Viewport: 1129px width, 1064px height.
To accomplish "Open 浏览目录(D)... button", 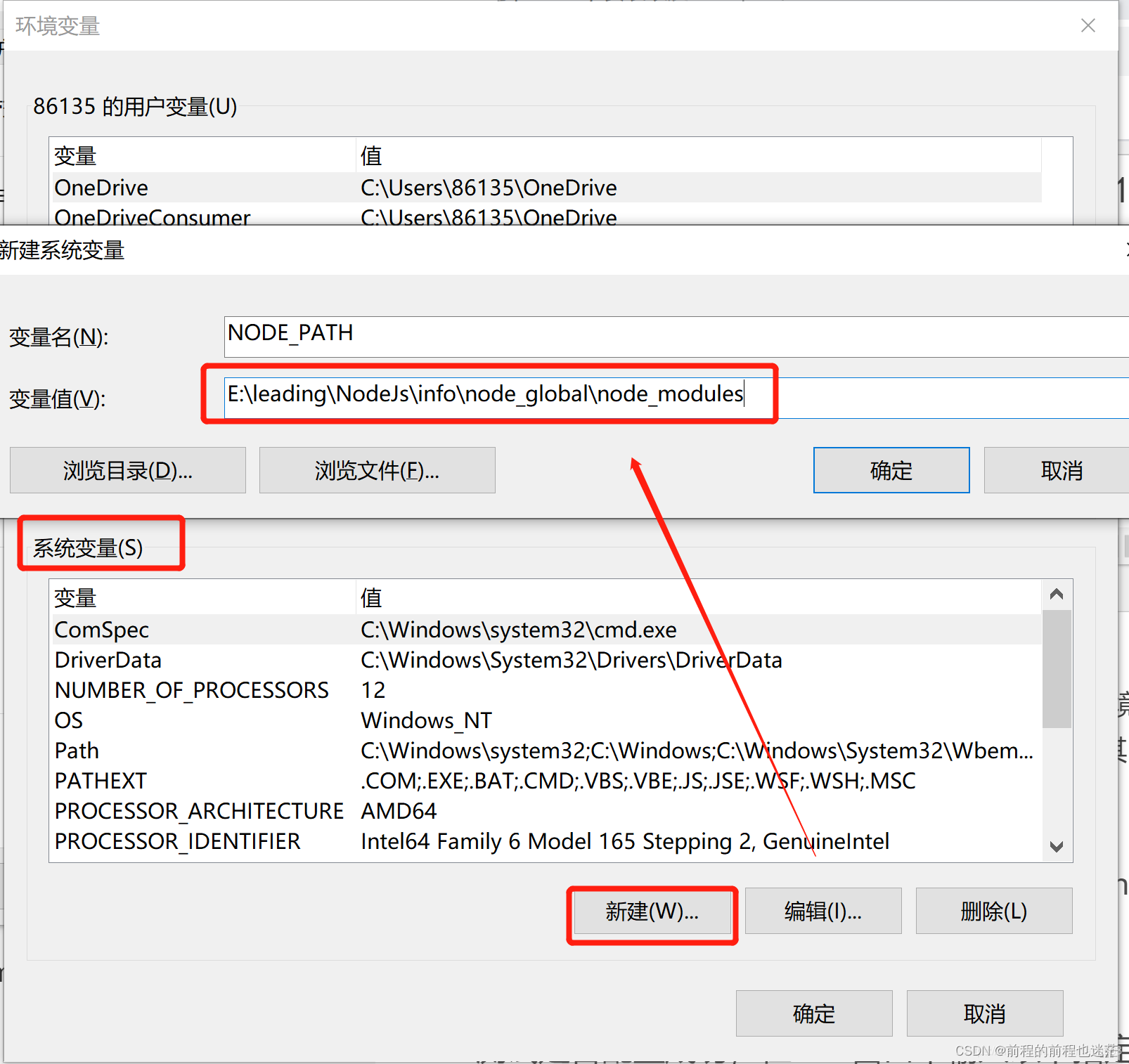I will pos(128,470).
